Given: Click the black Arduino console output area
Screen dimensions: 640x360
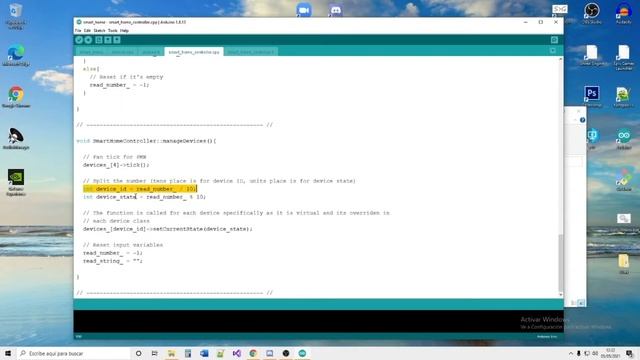Looking at the screenshot, I should (318, 321).
